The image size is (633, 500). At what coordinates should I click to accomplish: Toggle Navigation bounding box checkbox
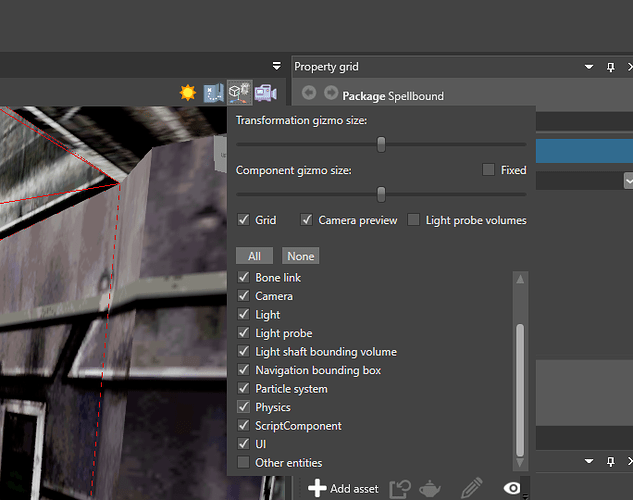(x=243, y=370)
